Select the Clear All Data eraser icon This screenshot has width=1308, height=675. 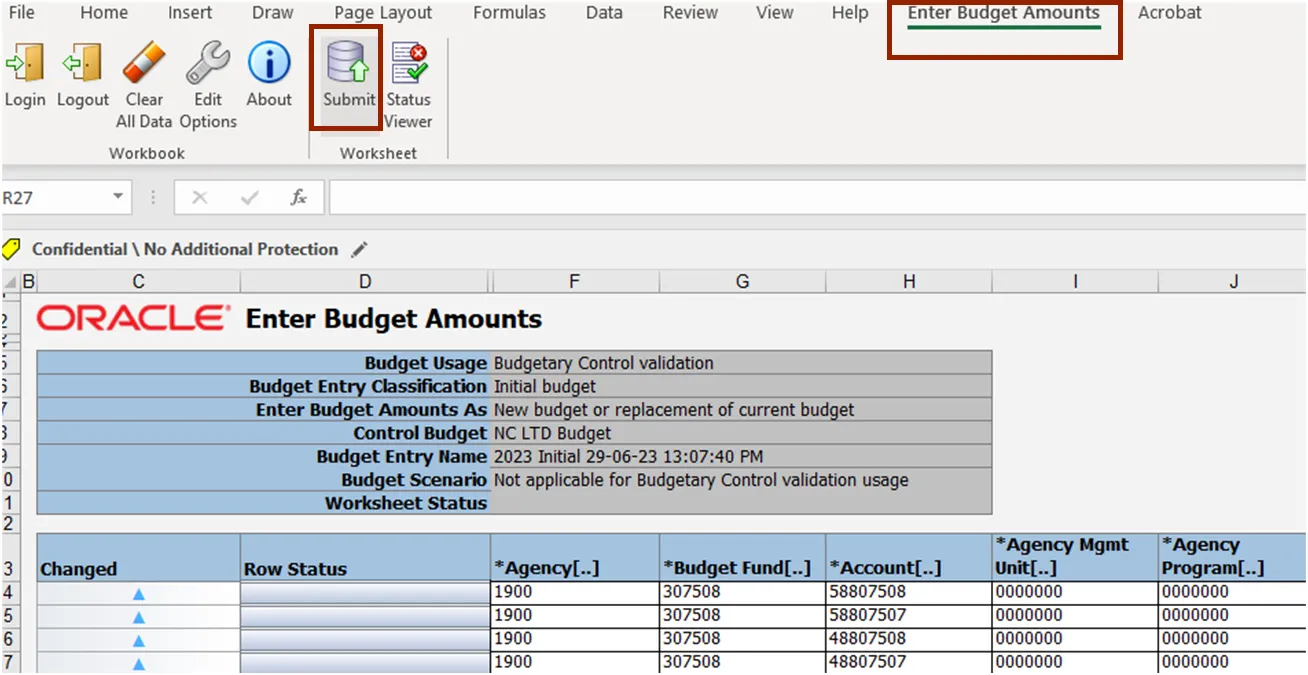pyautogui.click(x=144, y=66)
